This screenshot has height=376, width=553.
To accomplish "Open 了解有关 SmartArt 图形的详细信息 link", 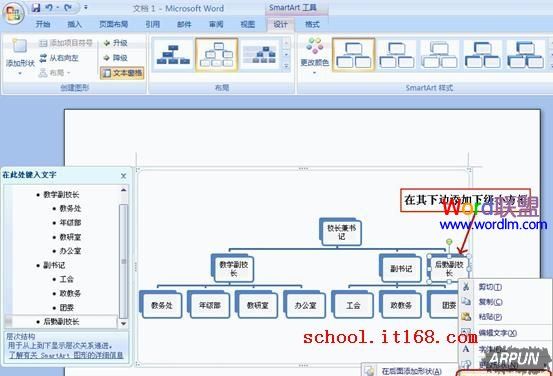I will (x=66, y=355).
